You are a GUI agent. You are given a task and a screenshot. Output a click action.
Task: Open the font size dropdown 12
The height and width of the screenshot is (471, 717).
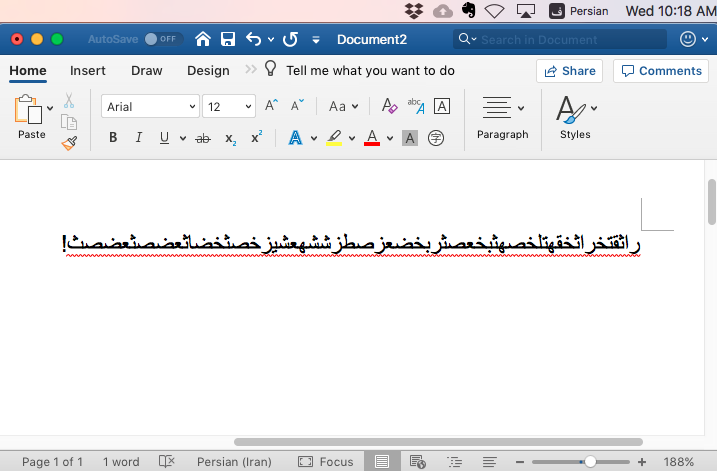tap(229, 107)
